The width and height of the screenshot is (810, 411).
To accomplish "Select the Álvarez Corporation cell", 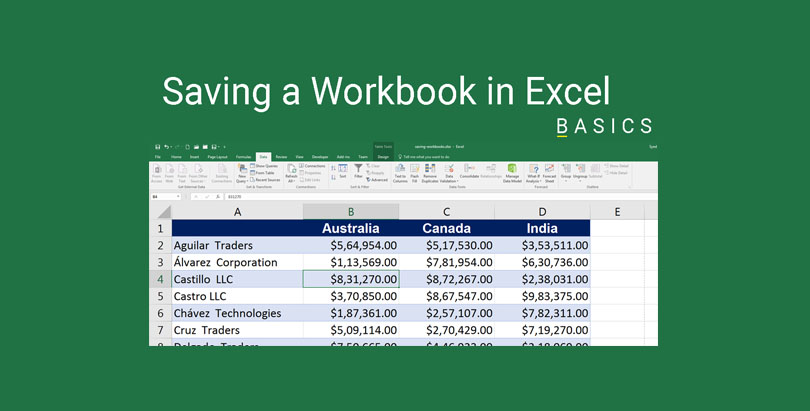I will (x=237, y=262).
